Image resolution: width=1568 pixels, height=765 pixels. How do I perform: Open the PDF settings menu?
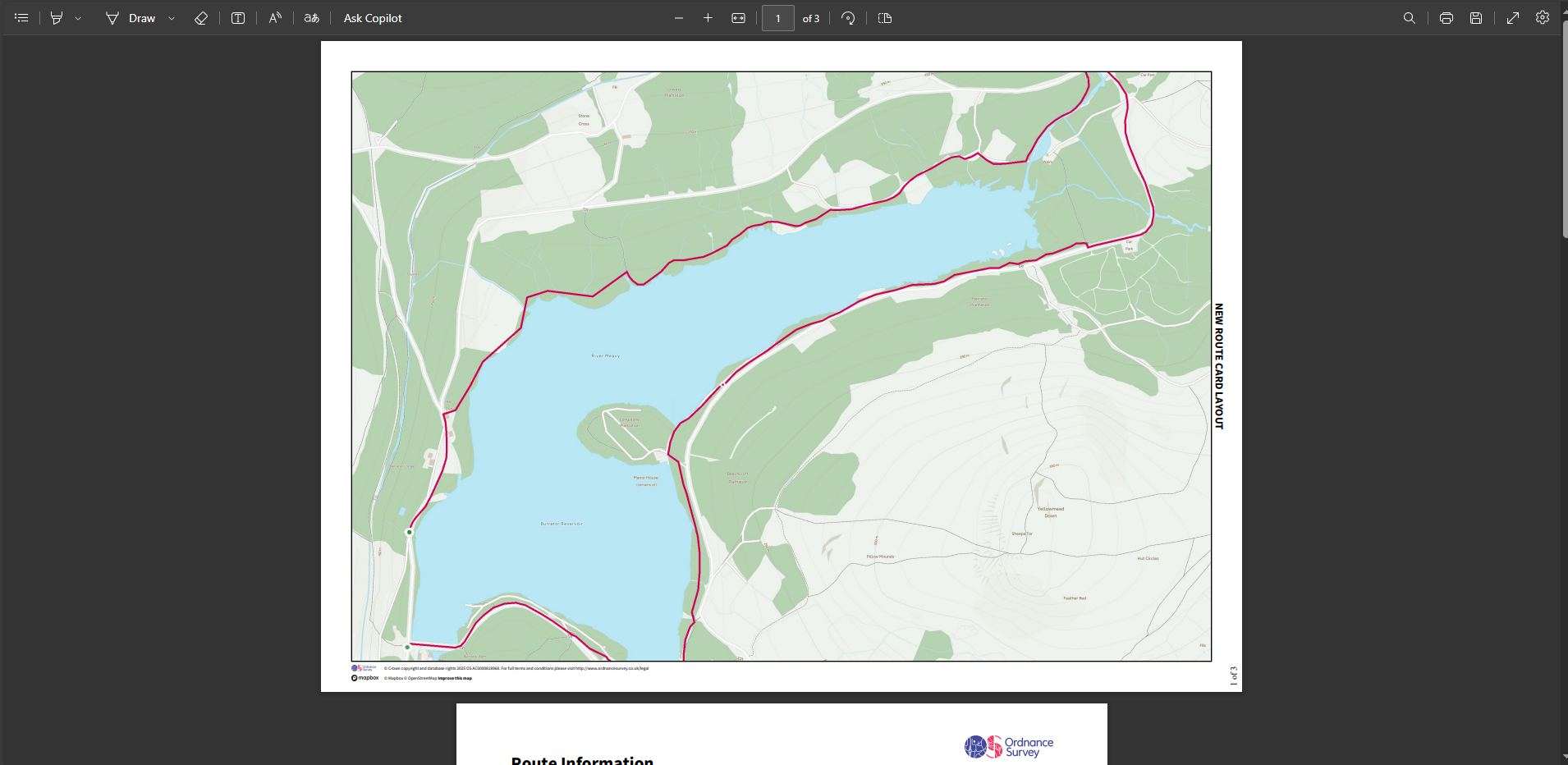click(x=1543, y=18)
